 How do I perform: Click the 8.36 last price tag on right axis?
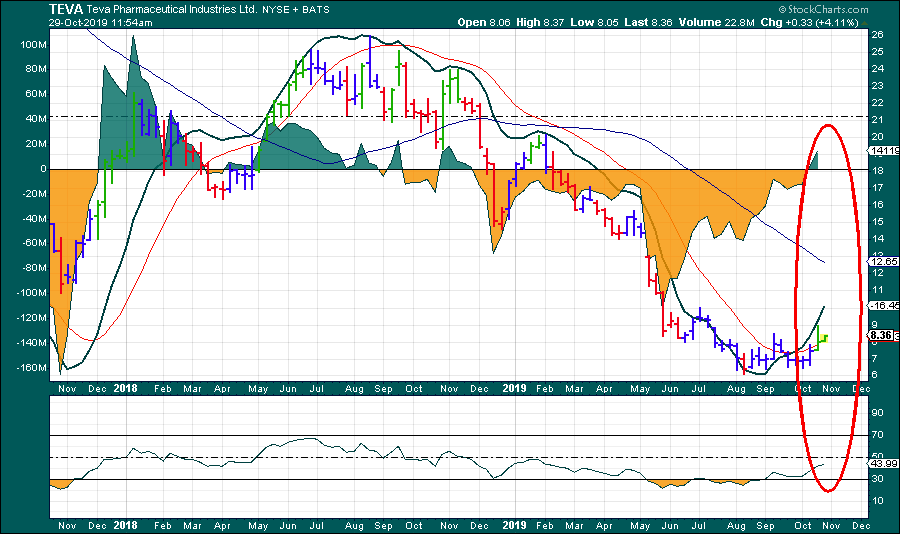(x=881, y=336)
